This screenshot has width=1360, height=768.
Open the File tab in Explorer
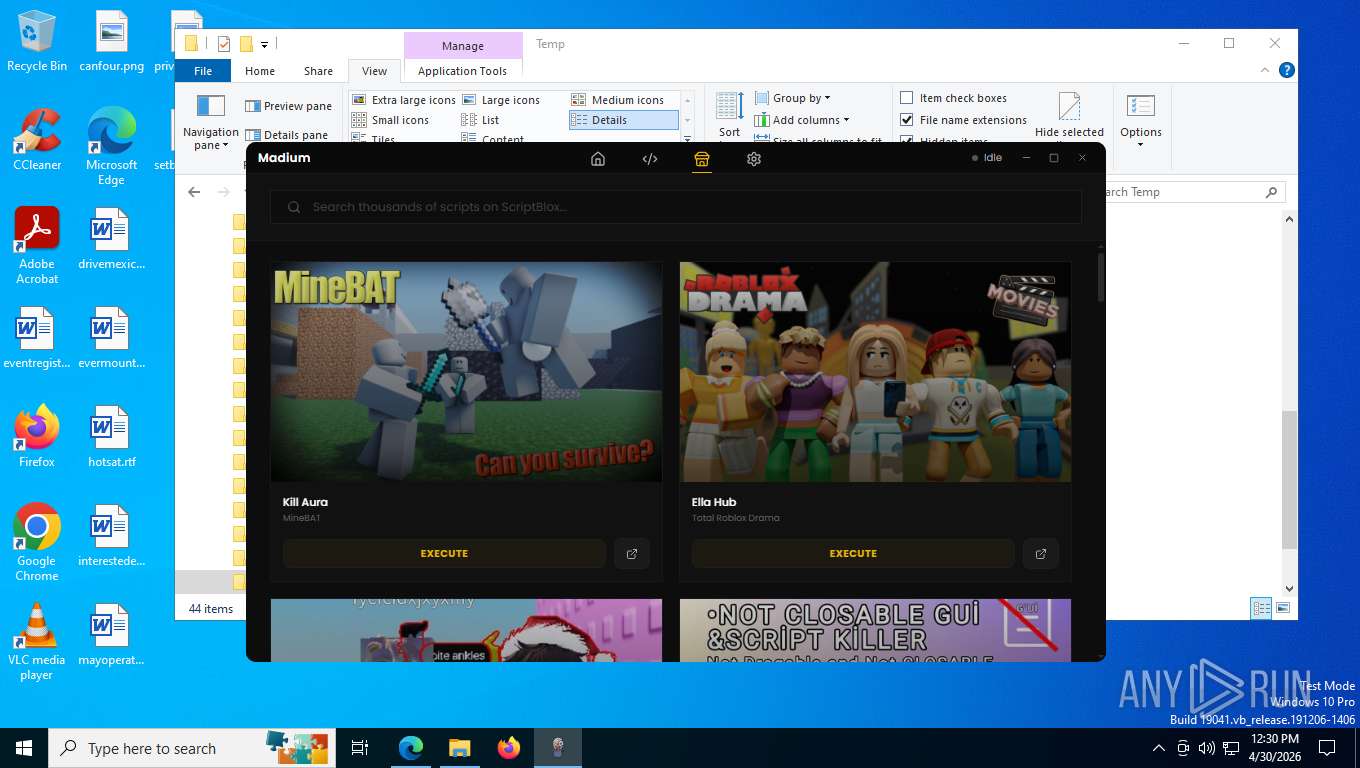(203, 71)
